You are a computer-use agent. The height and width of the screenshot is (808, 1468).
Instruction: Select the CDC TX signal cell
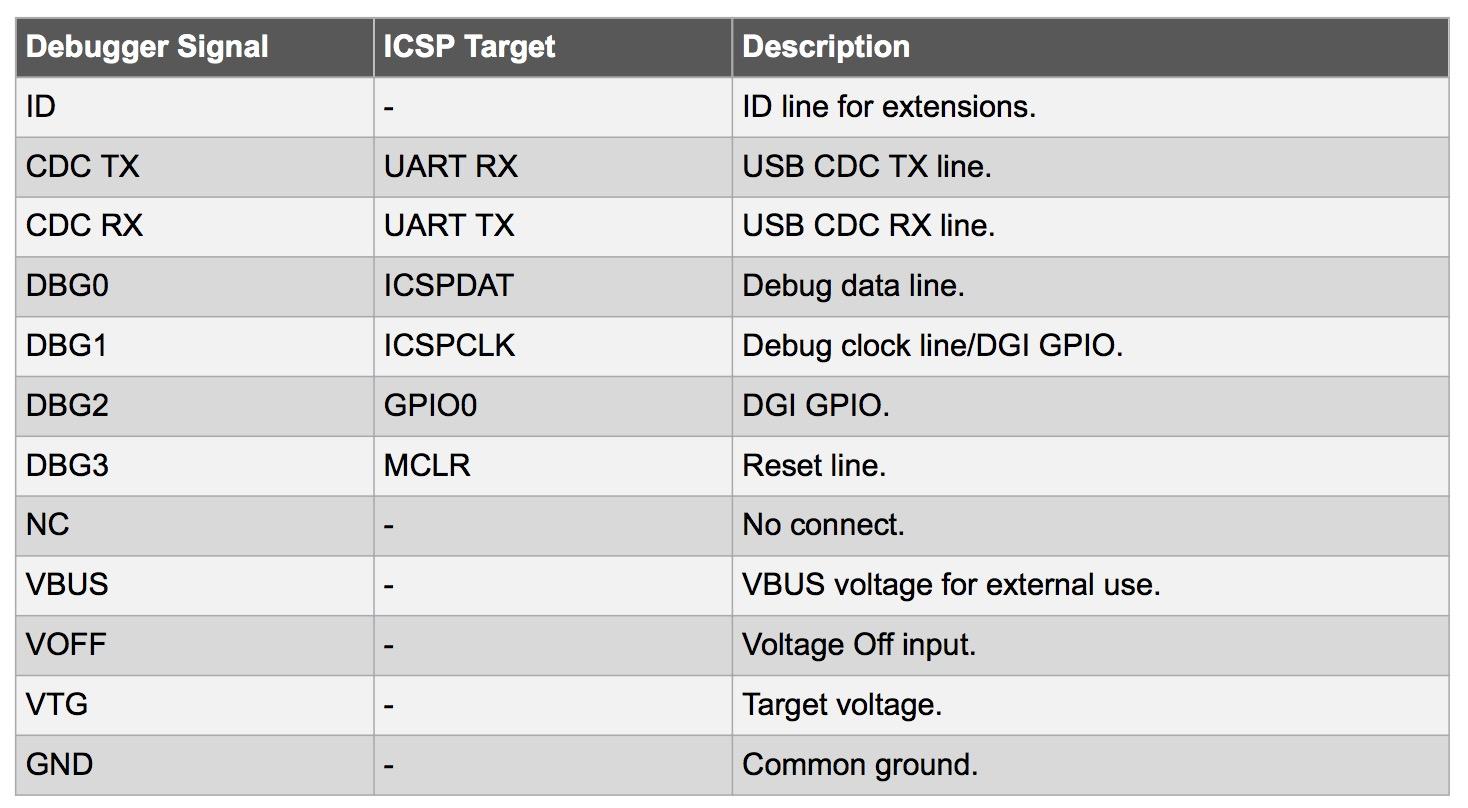pos(83,167)
